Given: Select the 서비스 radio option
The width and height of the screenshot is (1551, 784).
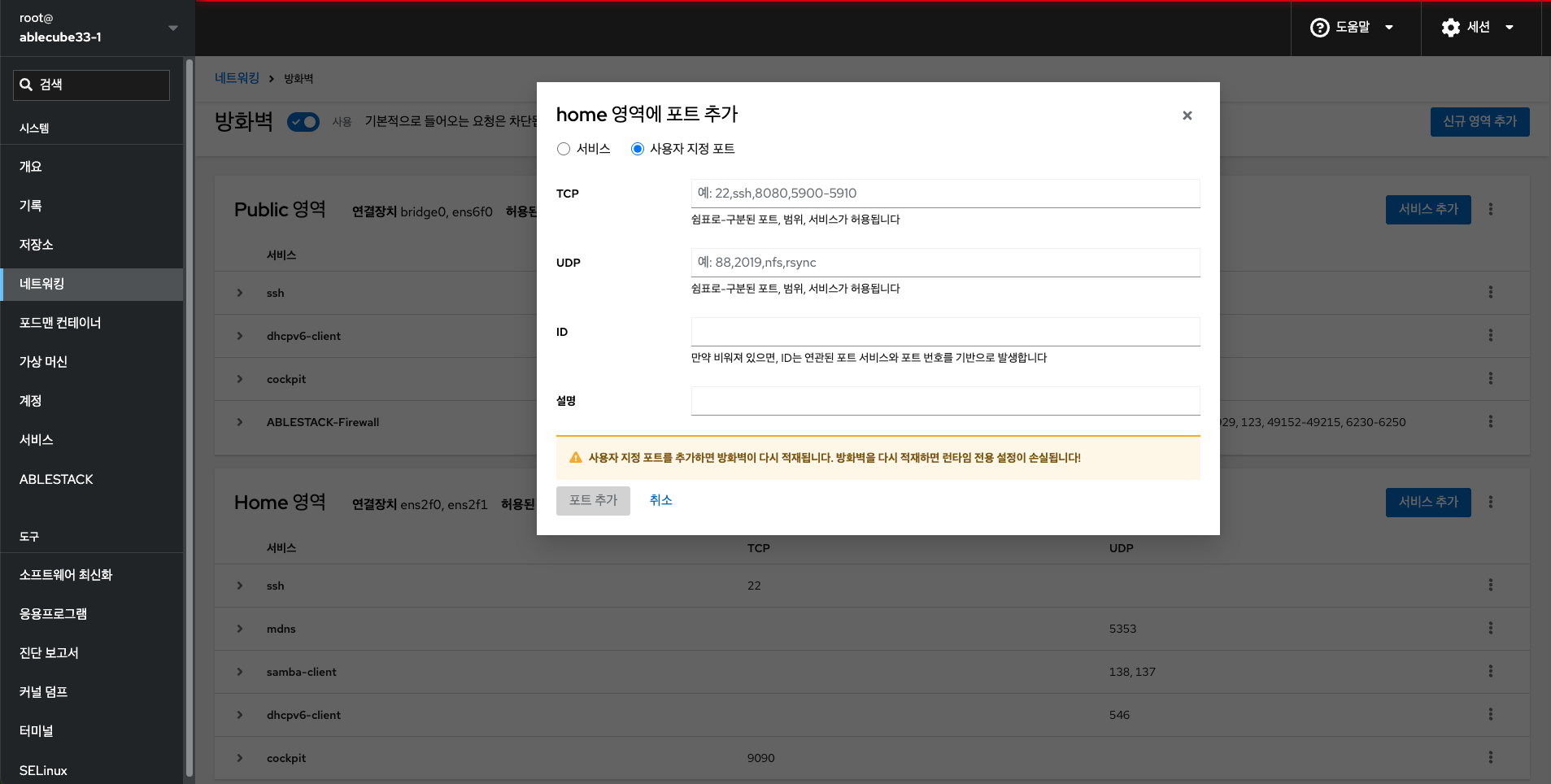Looking at the screenshot, I should (564, 149).
